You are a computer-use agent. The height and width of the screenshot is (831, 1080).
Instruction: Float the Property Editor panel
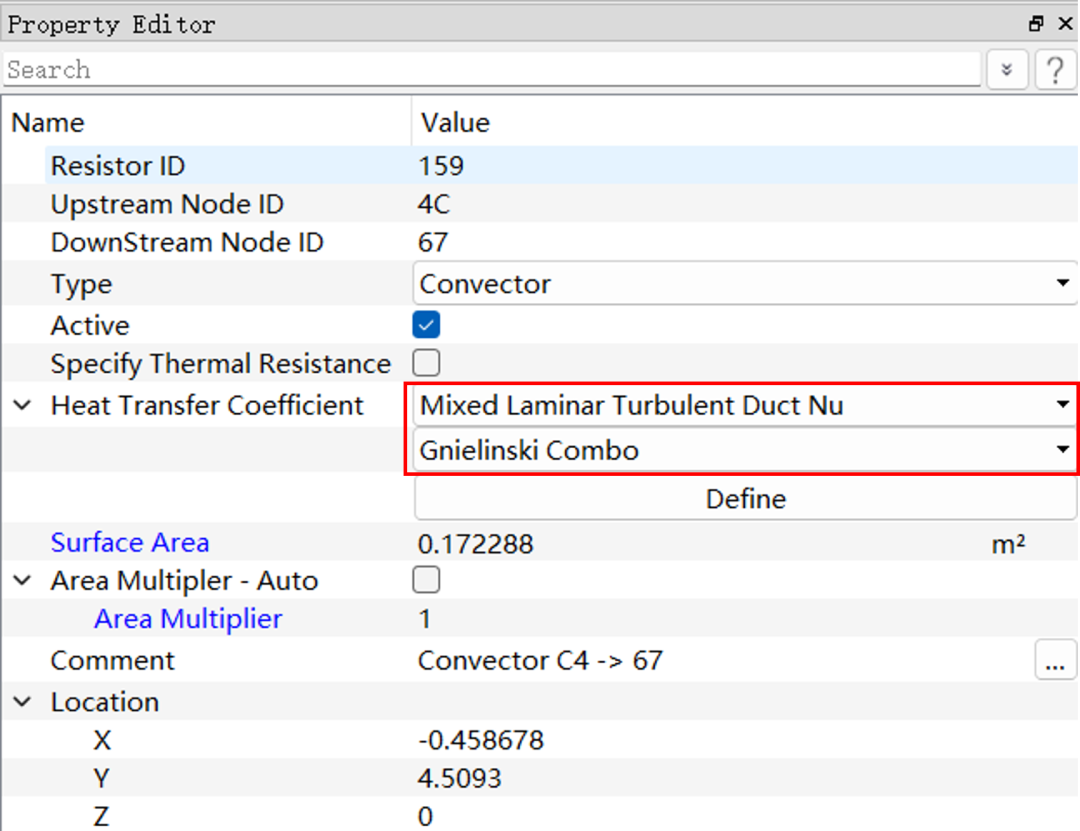1035,24
